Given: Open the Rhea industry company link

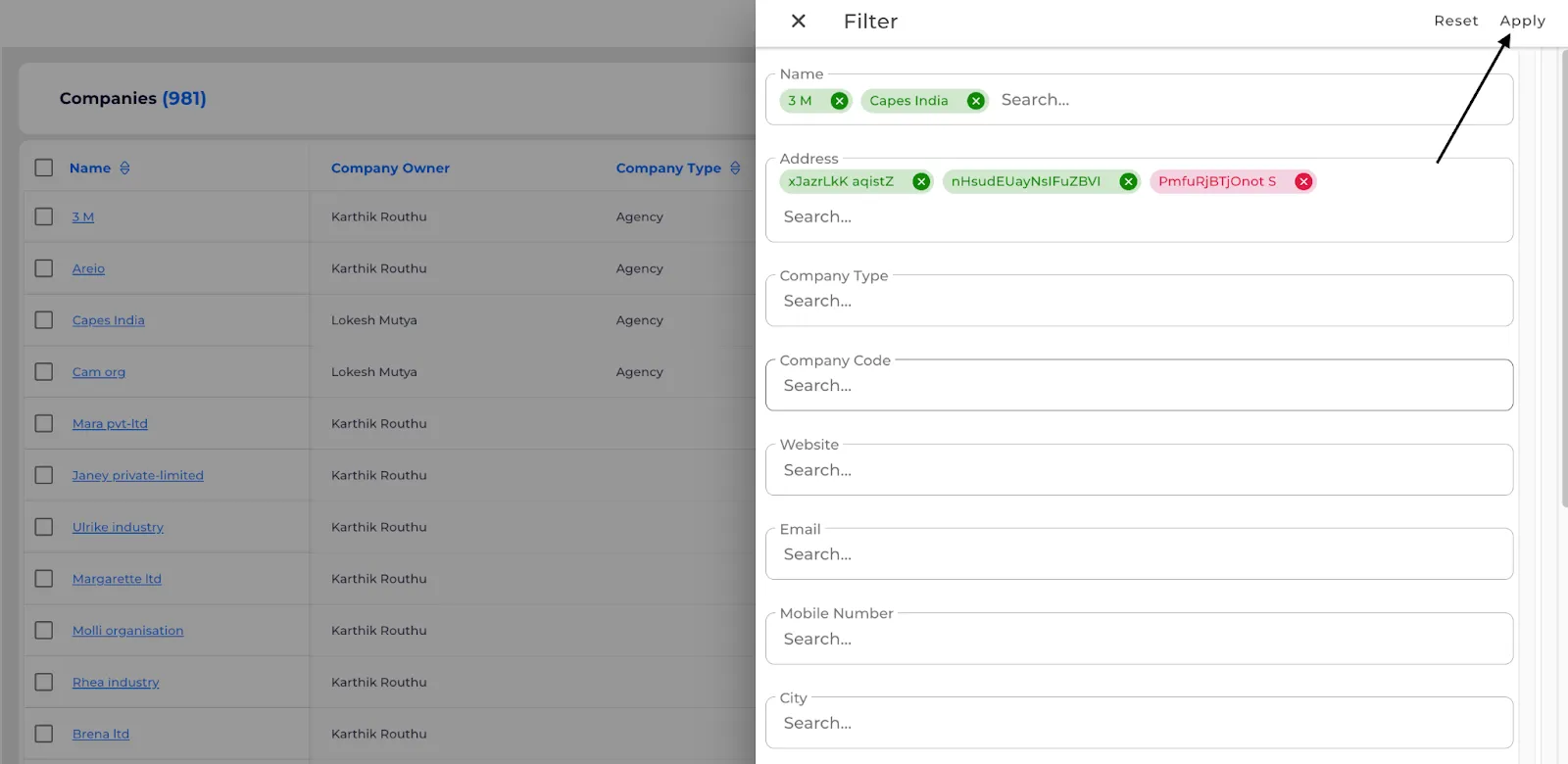Looking at the screenshot, I should pos(116,682).
